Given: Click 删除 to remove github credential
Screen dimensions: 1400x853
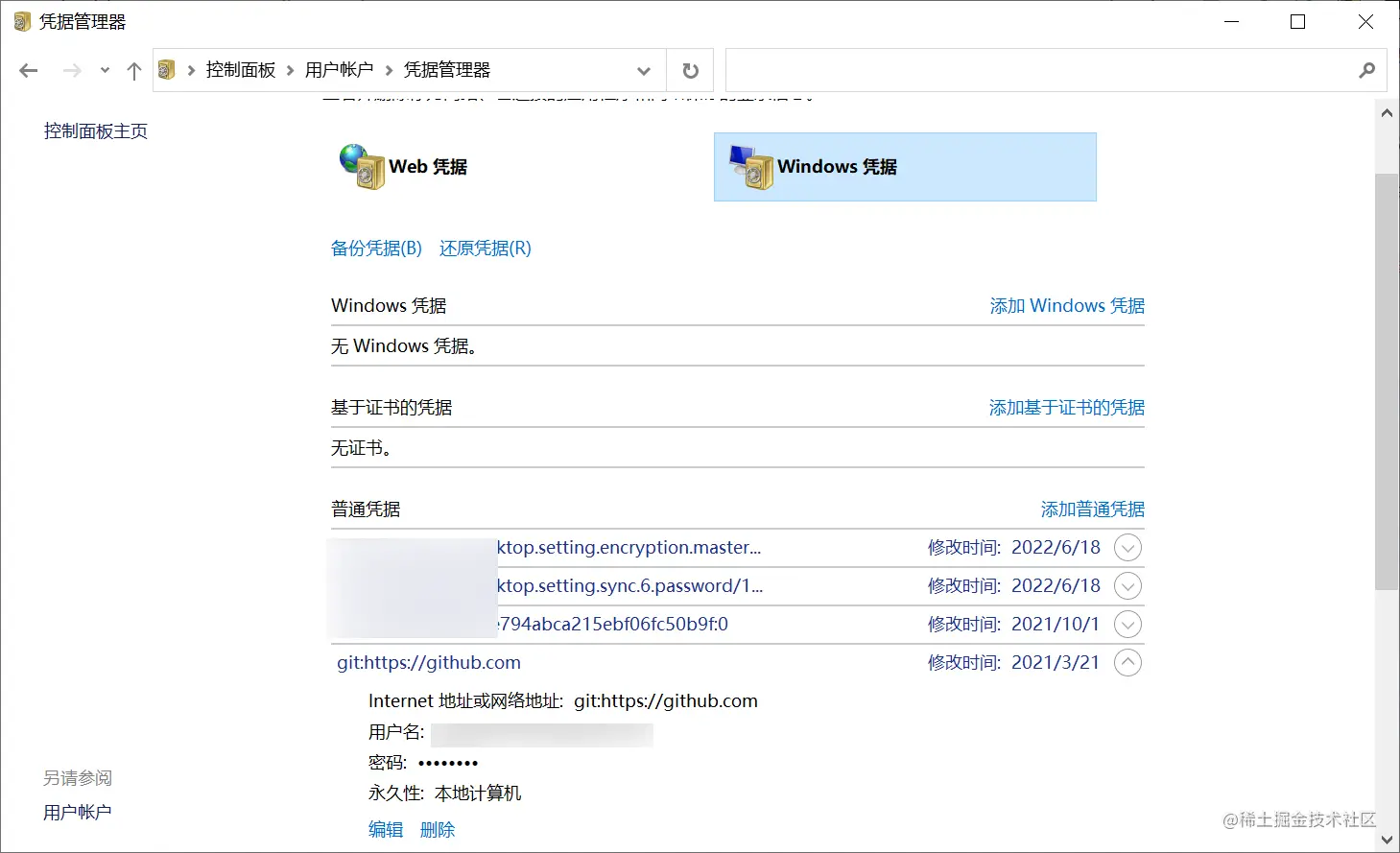Looking at the screenshot, I should point(438,830).
